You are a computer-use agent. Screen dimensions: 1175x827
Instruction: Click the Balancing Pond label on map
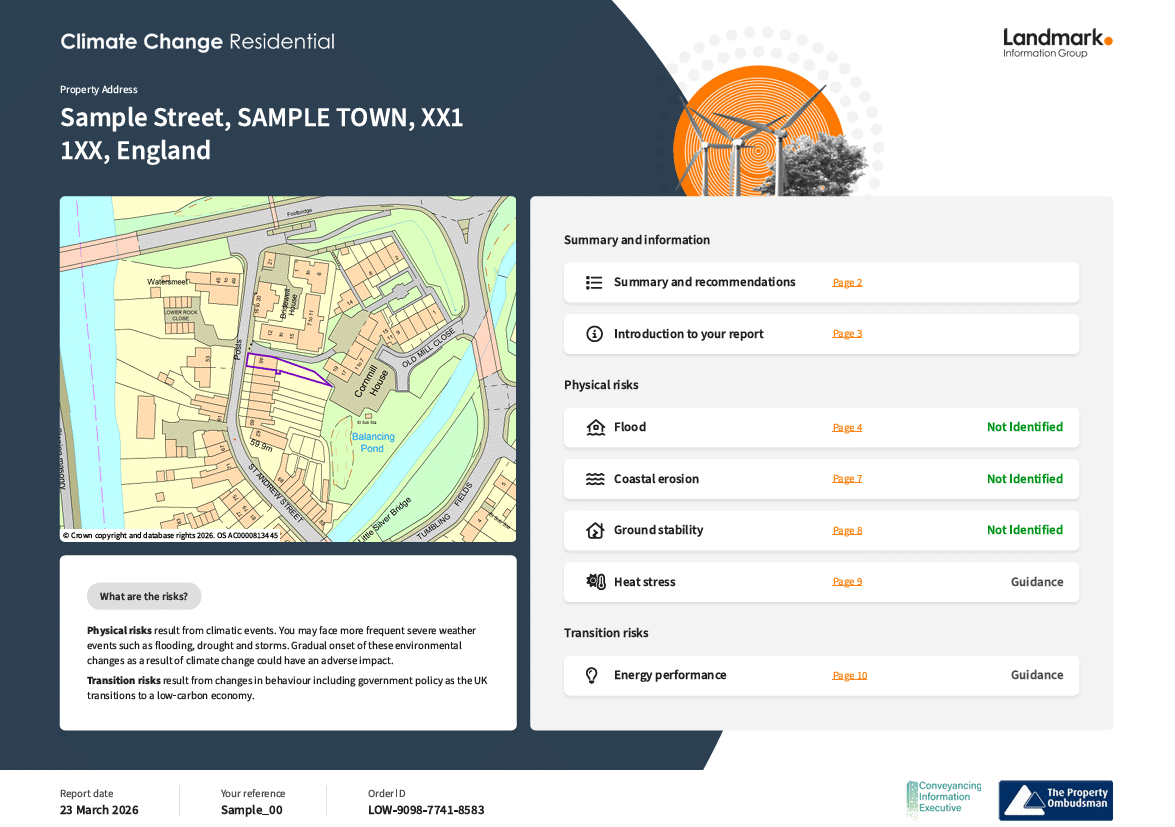pos(373,443)
